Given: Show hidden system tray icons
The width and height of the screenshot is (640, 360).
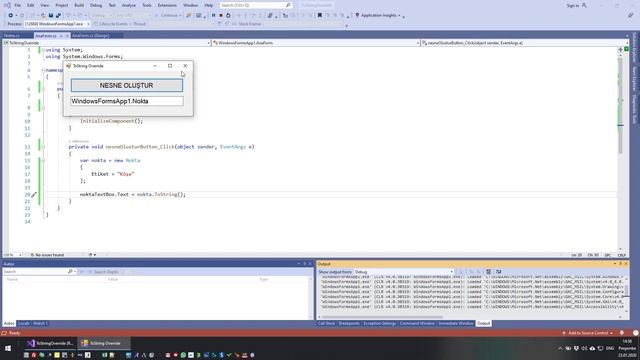Looking at the screenshot, I should (x=560, y=349).
